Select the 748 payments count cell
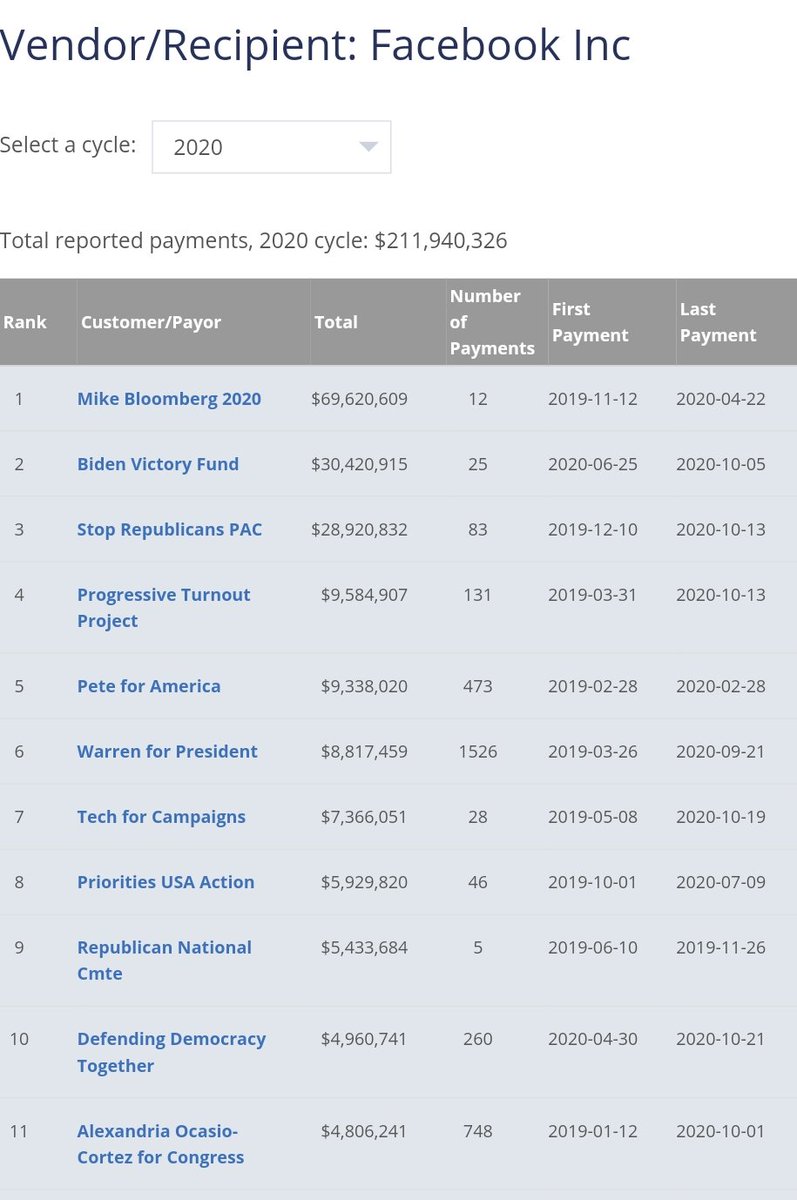 [x=478, y=1131]
